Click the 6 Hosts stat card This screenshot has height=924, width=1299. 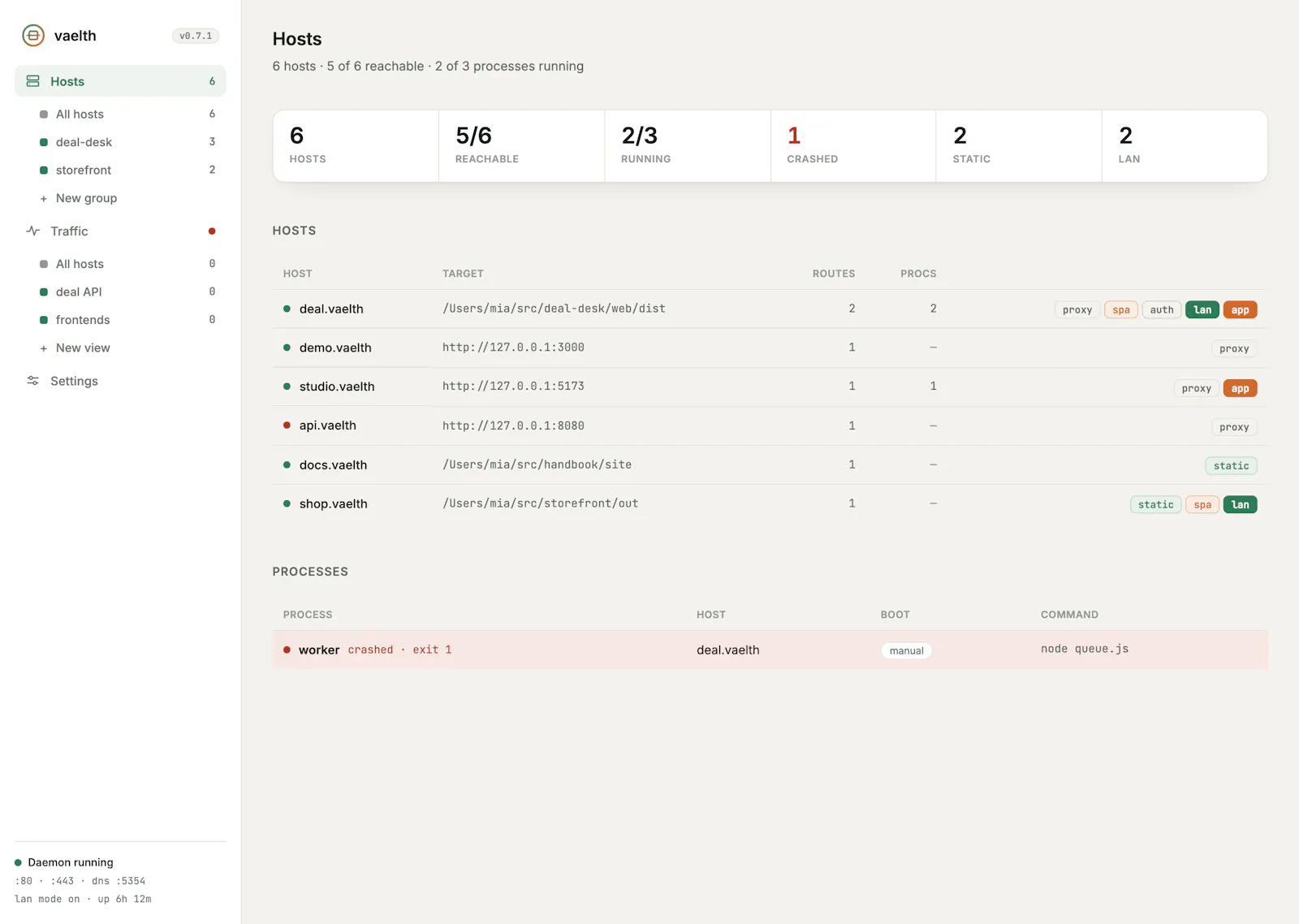[x=356, y=146]
